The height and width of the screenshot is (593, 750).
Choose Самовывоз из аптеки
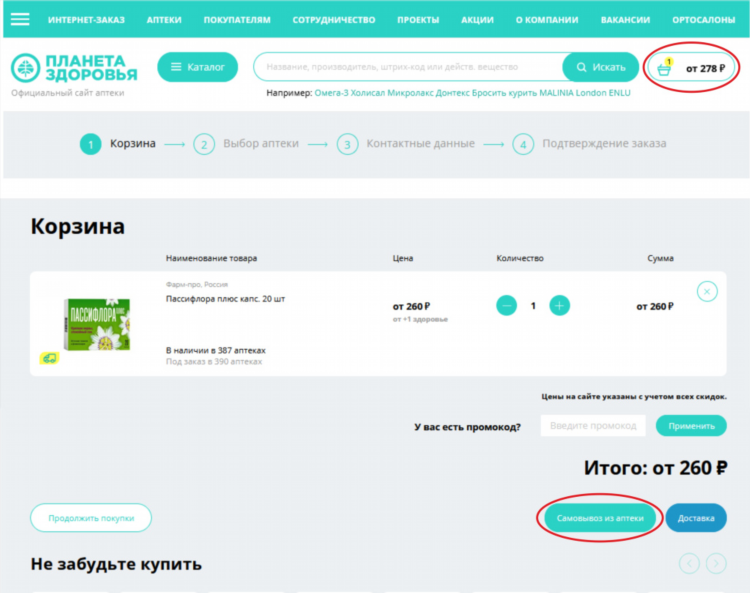pos(600,518)
